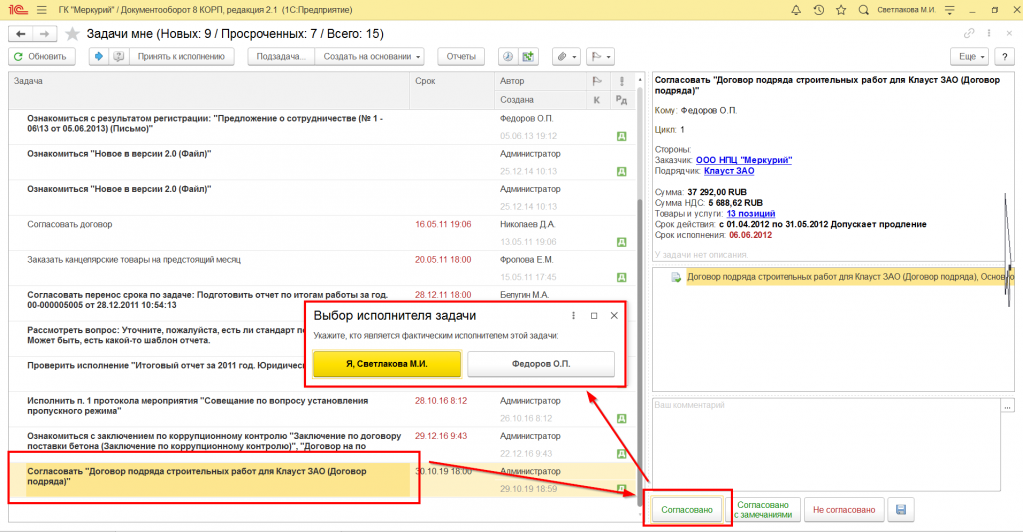Maximize the Выбор исполнителя задачи dialog
Image resolution: width=1023 pixels, height=532 pixels.
click(x=594, y=316)
